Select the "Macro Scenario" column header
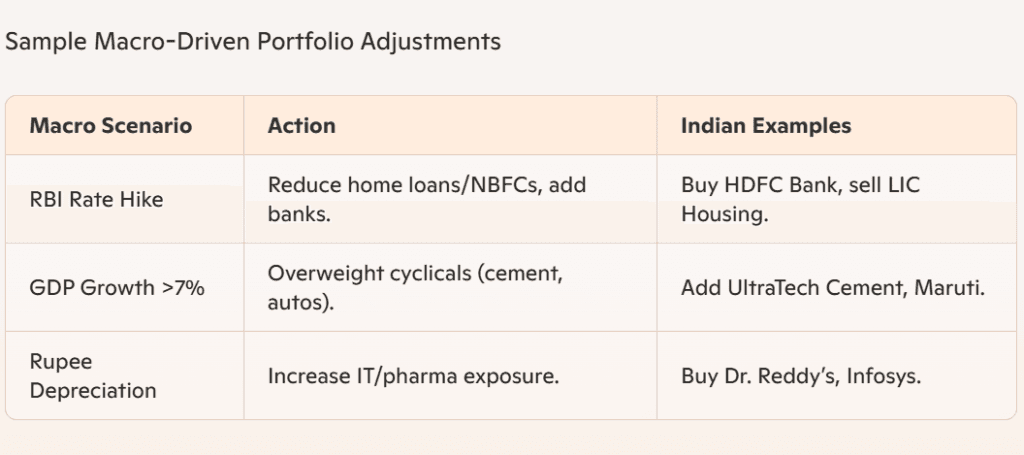The height and width of the screenshot is (455, 1024). click(110, 126)
